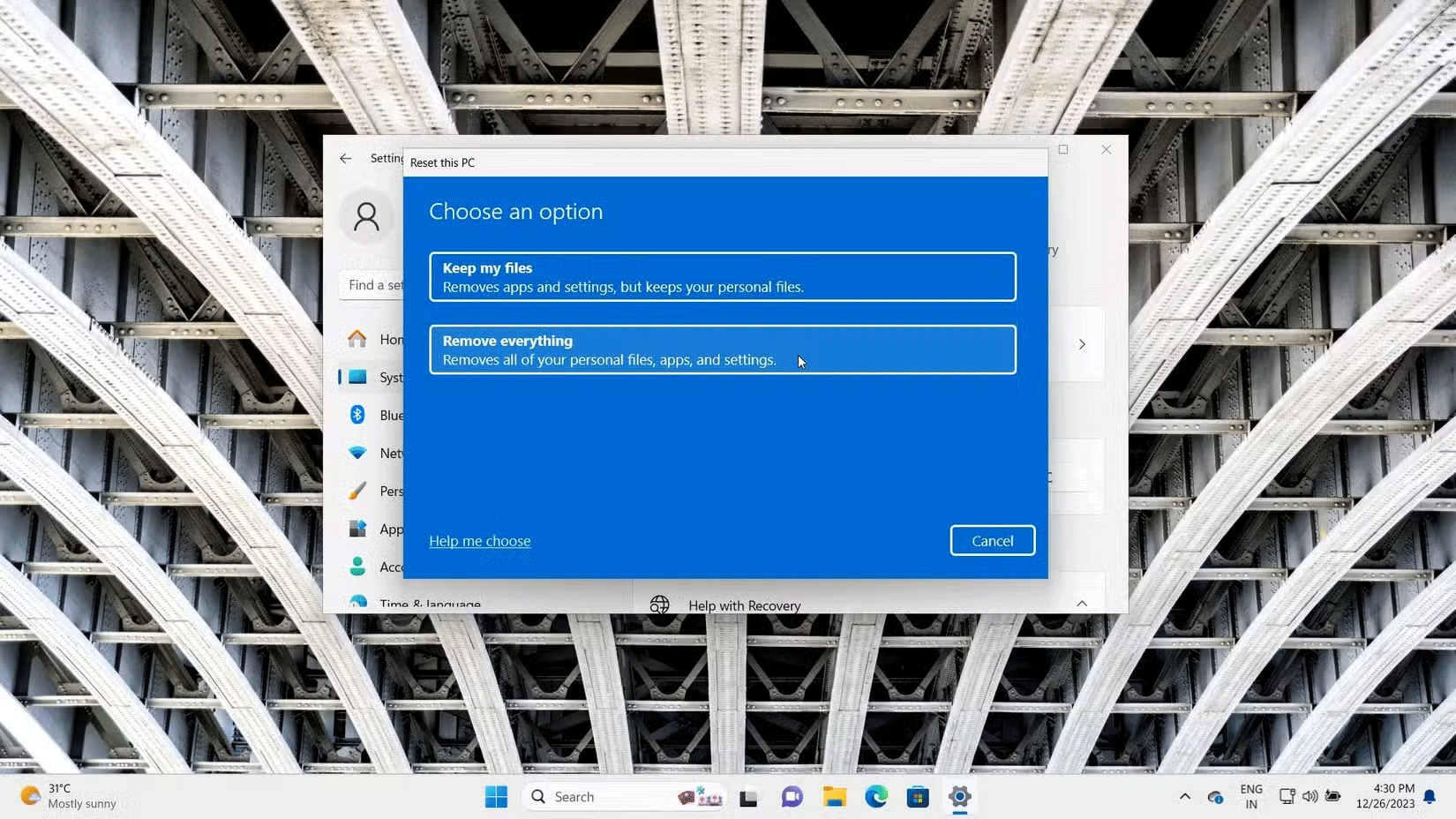
Task: Launch Microsoft Edge from the taskbar
Action: 875,796
